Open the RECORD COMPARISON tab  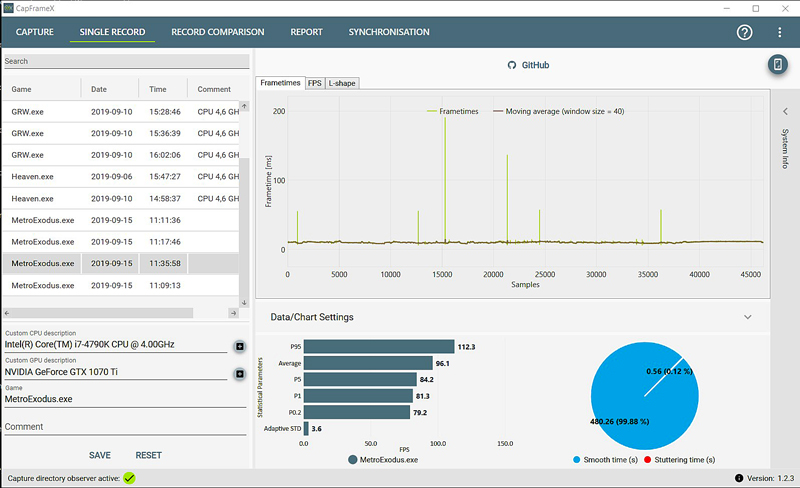(218, 32)
